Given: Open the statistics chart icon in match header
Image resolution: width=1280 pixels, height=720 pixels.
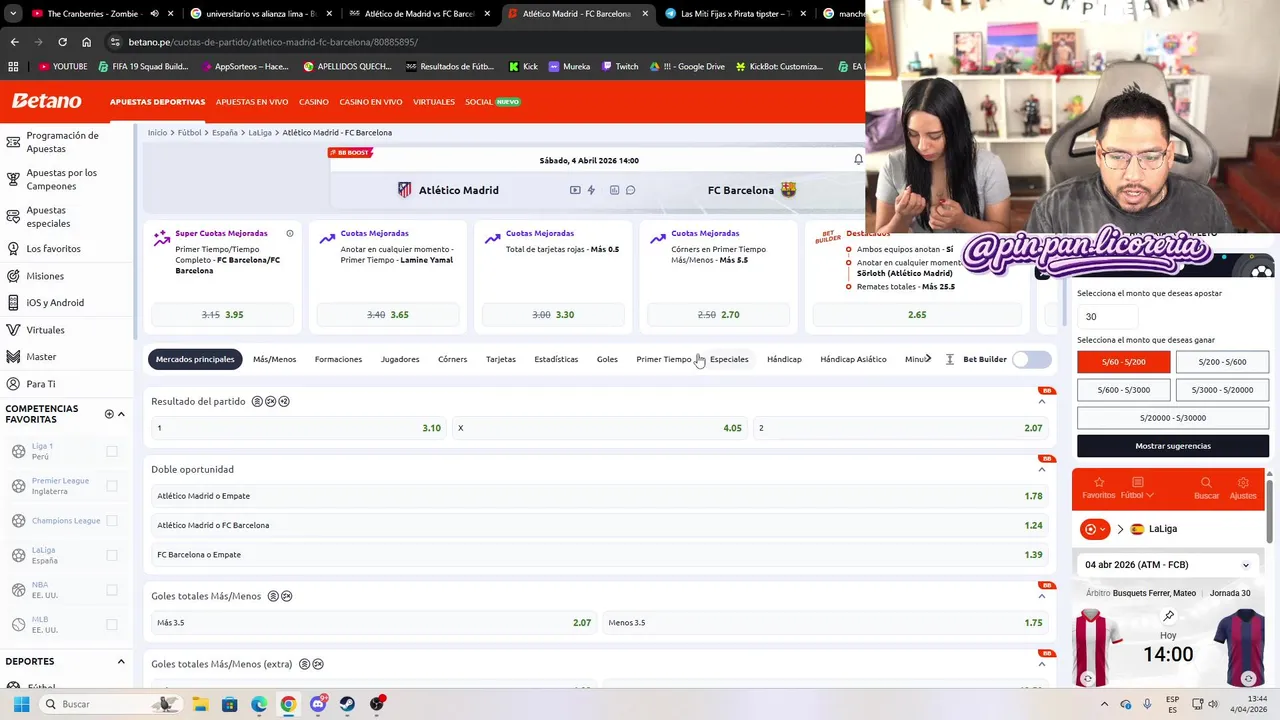Looking at the screenshot, I should (614, 190).
